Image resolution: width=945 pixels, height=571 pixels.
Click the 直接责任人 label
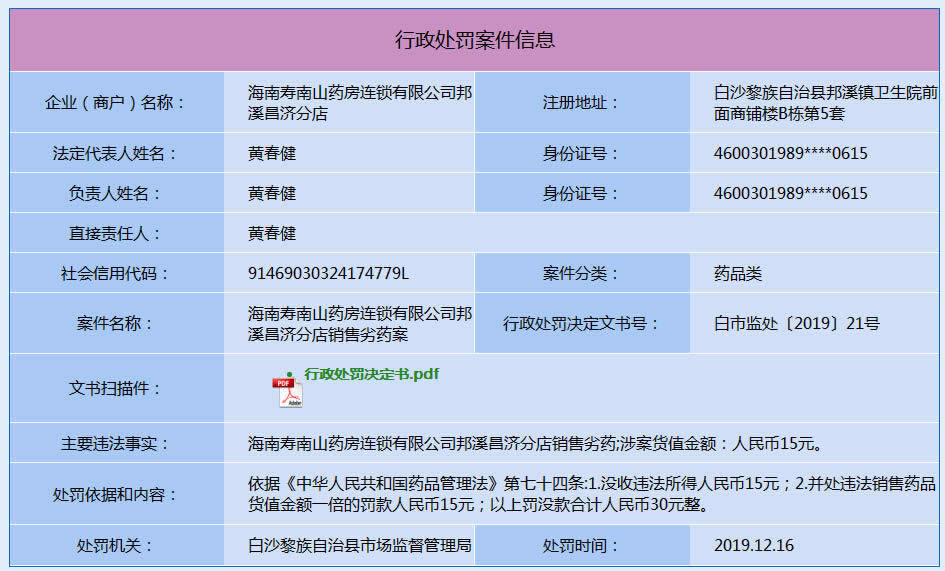click(x=114, y=233)
